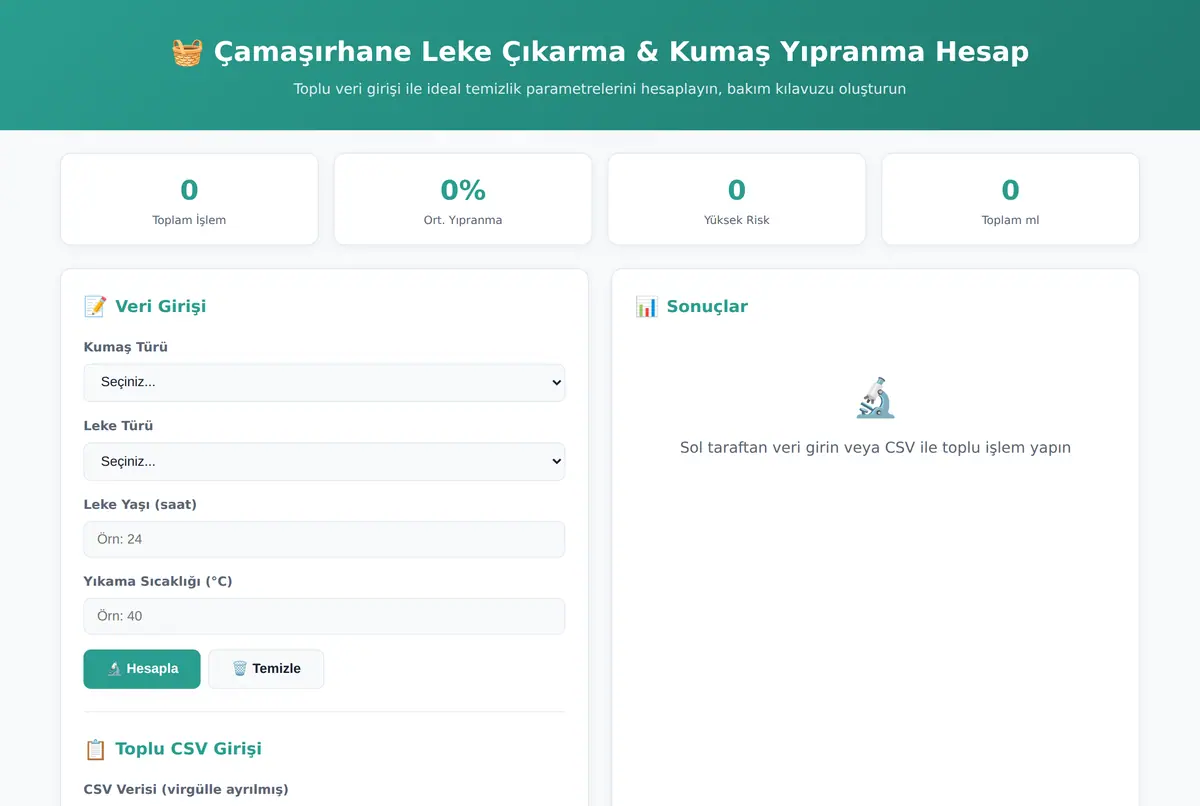1200x806 pixels.
Task: Click the bar chart icon beside Sonuçlar
Action: [x=646, y=306]
